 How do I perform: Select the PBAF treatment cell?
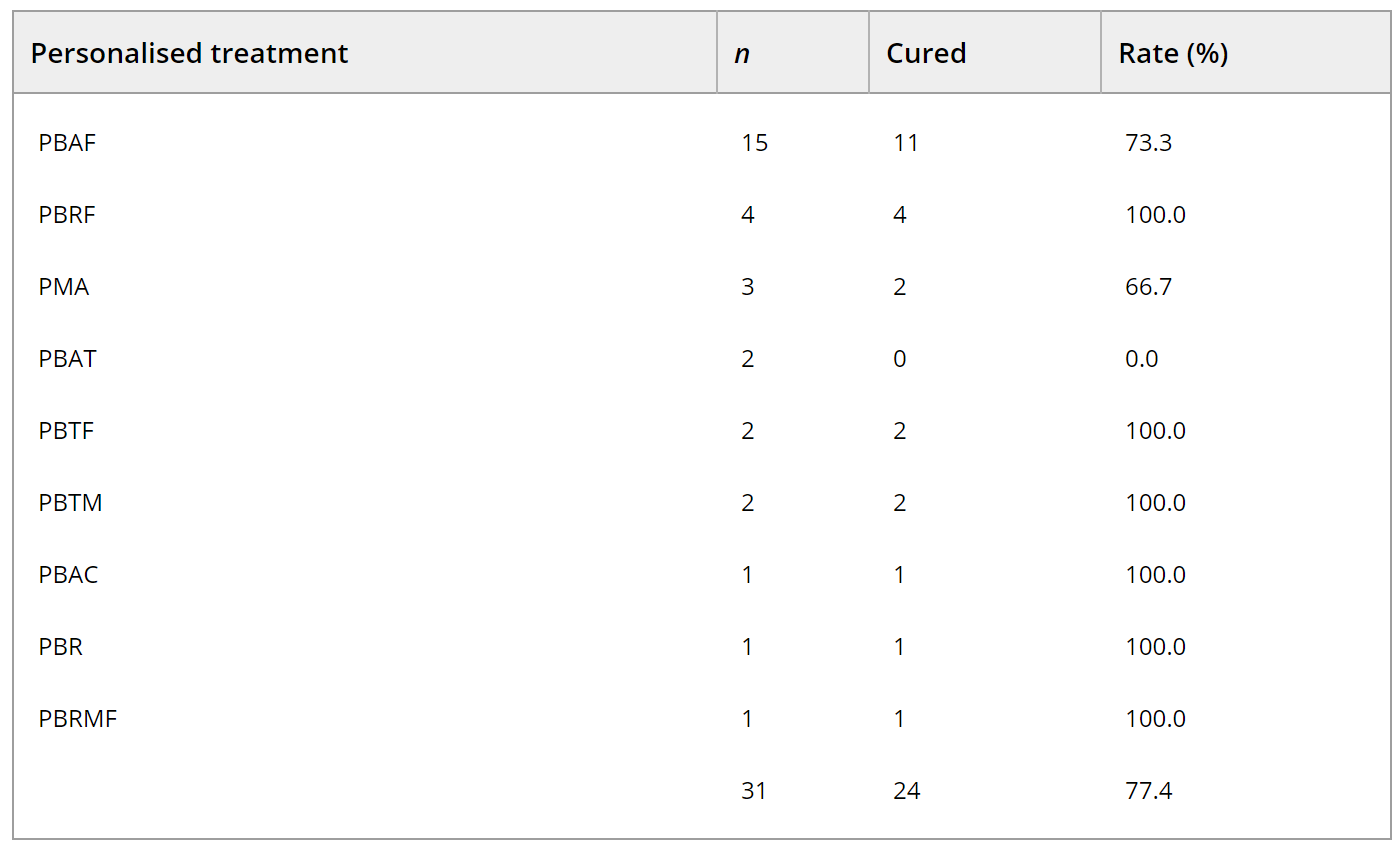68,143
